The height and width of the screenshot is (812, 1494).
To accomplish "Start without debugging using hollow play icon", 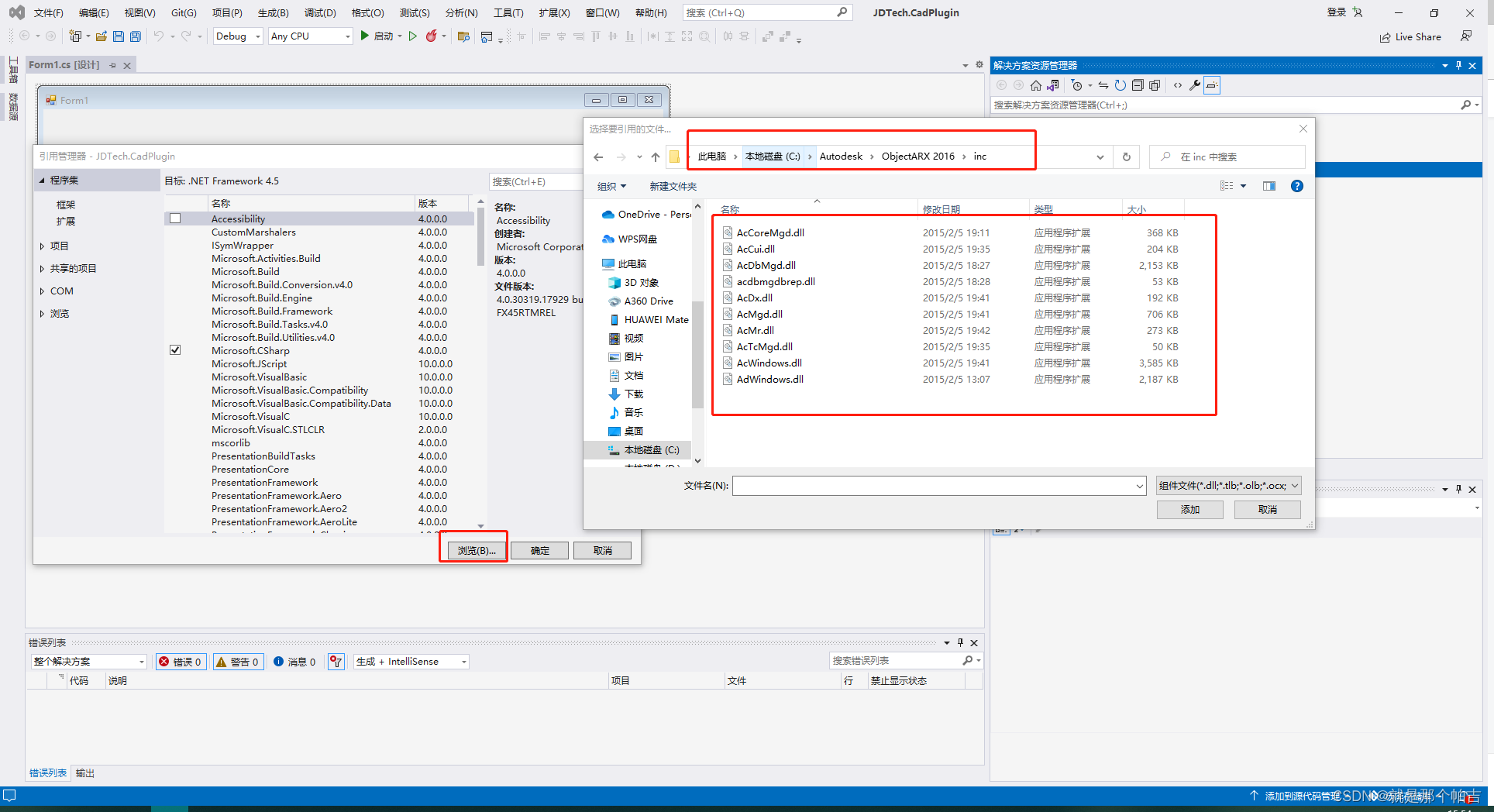I will (413, 36).
